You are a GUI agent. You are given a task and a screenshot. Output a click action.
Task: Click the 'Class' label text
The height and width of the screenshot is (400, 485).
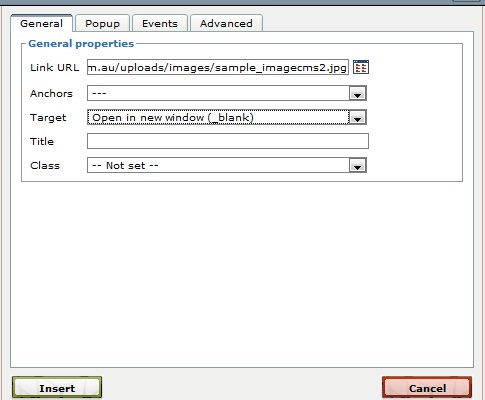[45, 165]
